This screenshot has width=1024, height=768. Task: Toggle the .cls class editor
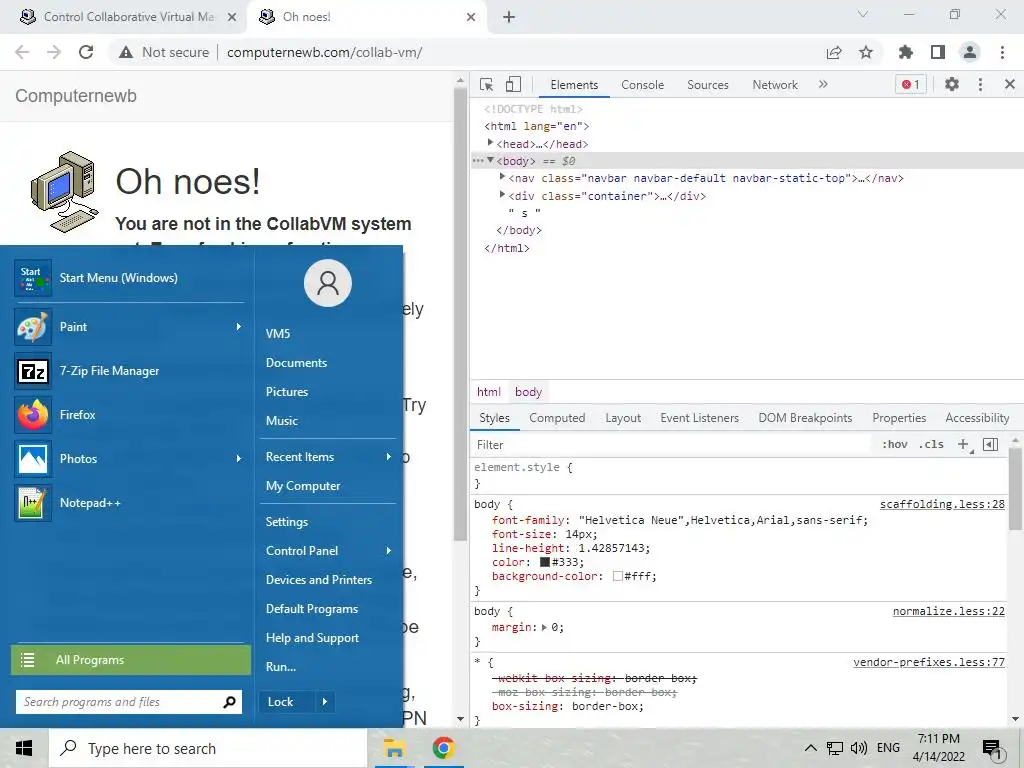tap(931, 445)
